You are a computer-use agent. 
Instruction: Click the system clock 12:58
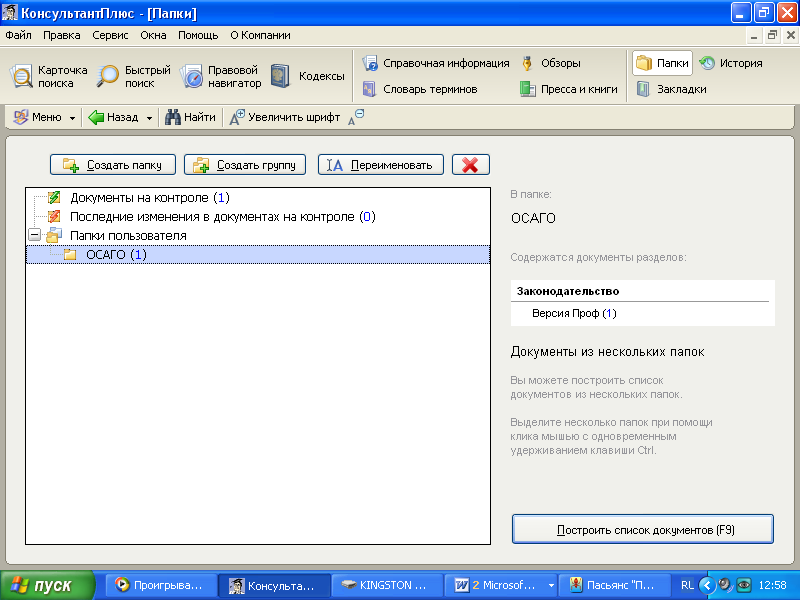click(x=772, y=585)
